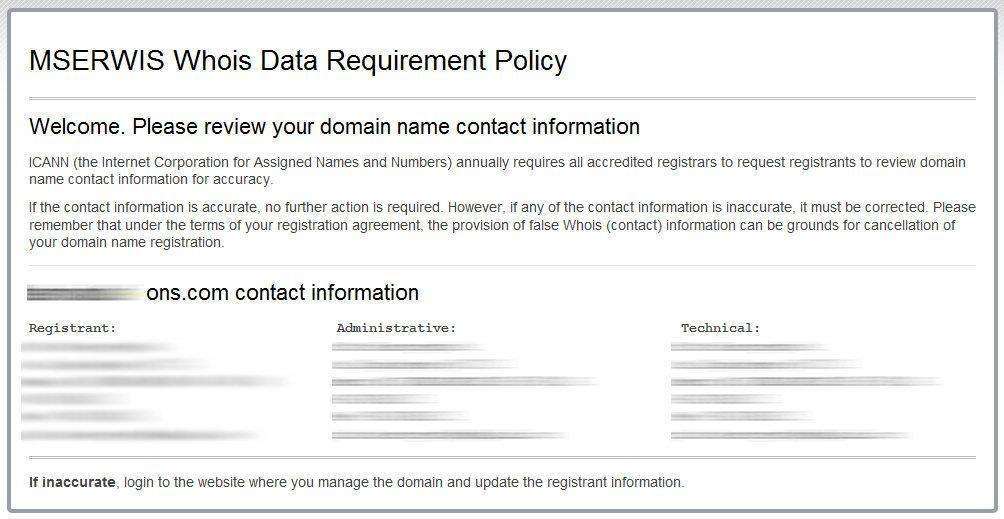The height and width of the screenshot is (519, 1004).
Task: Click last blurred line under Registrant
Action: pos(140,435)
